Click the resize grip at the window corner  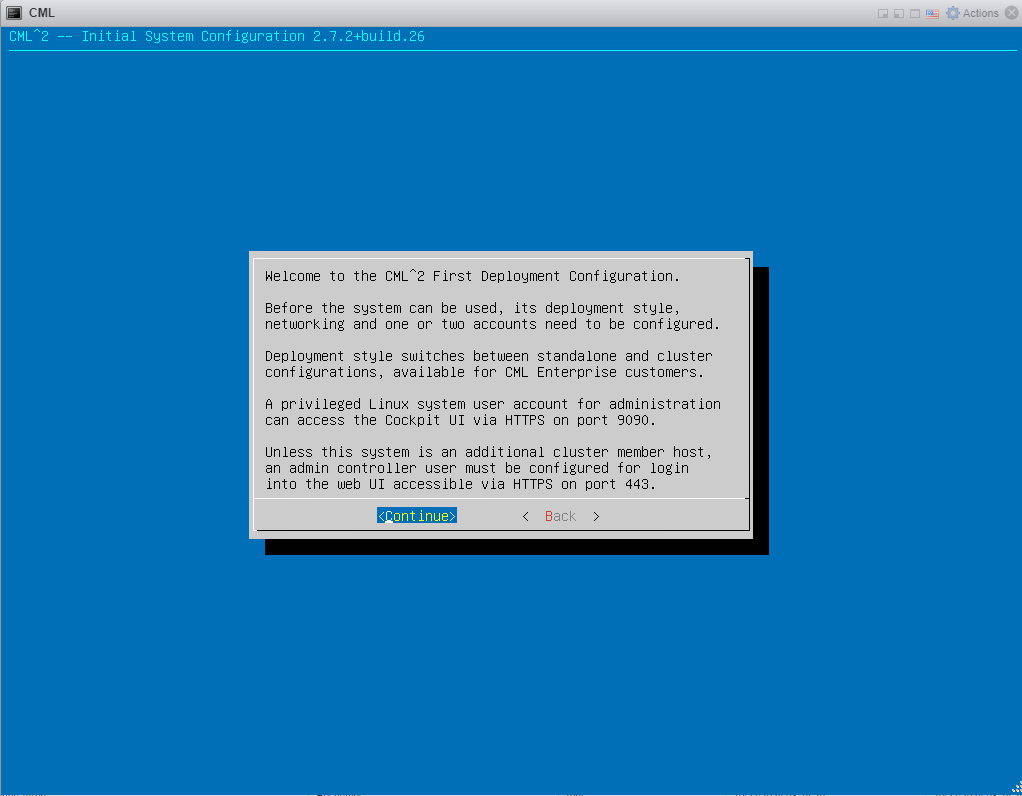pos(1016,789)
